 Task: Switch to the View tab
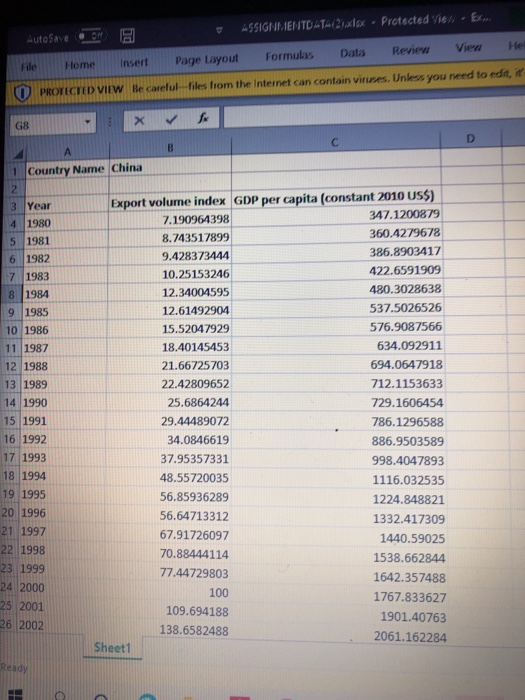468,47
